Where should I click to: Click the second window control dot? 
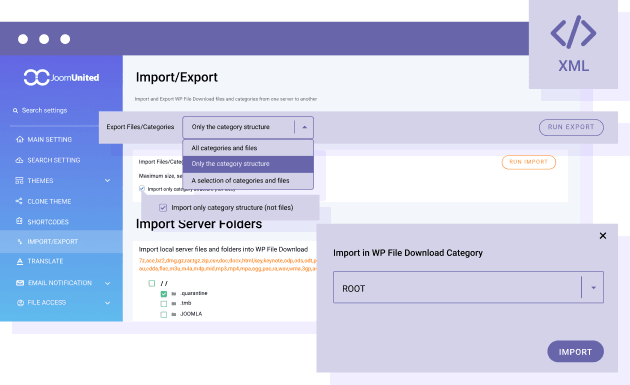tap(44, 39)
